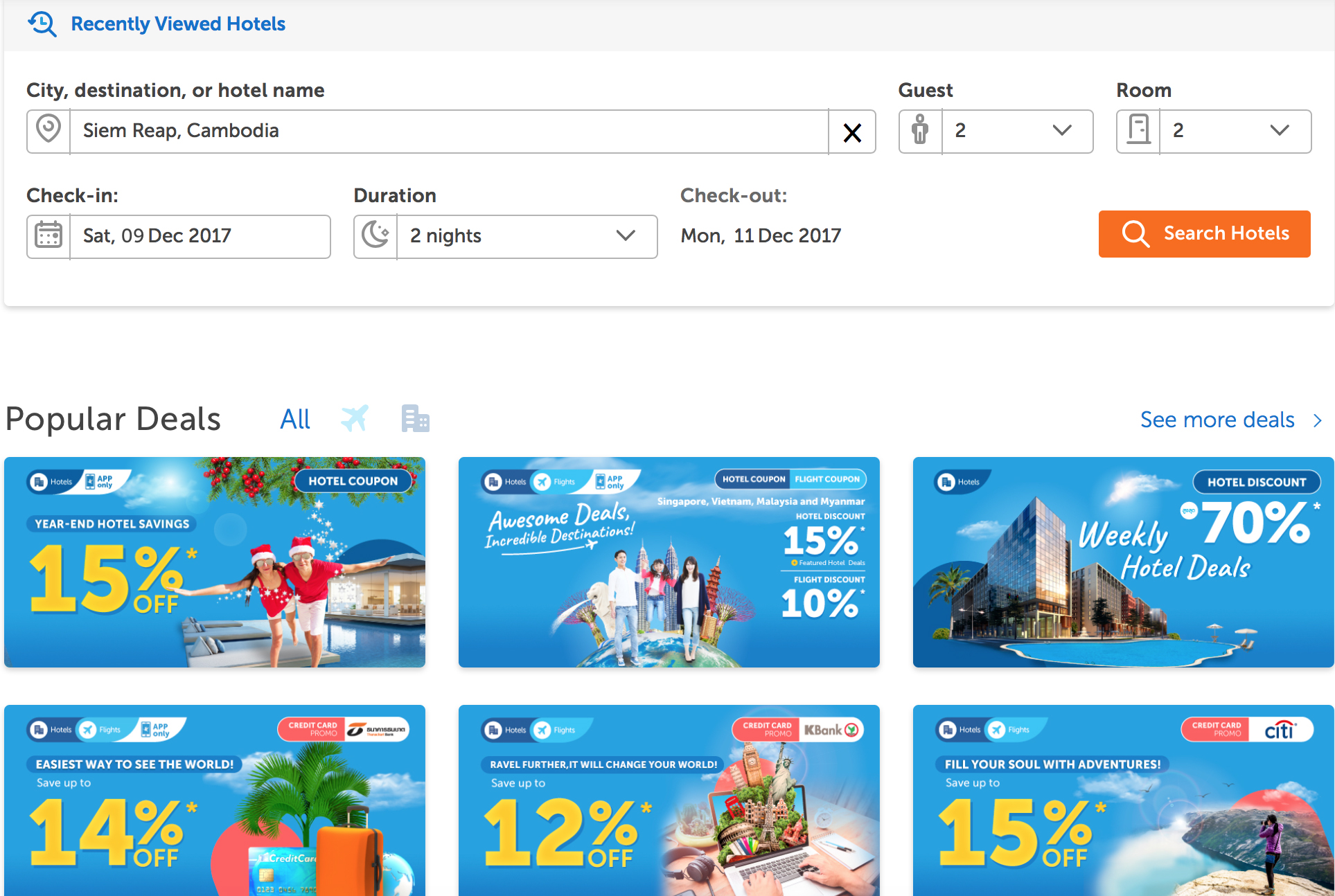1335x896 pixels.
Task: Click the Recently Viewed Hotels clock icon
Action: click(x=42, y=24)
